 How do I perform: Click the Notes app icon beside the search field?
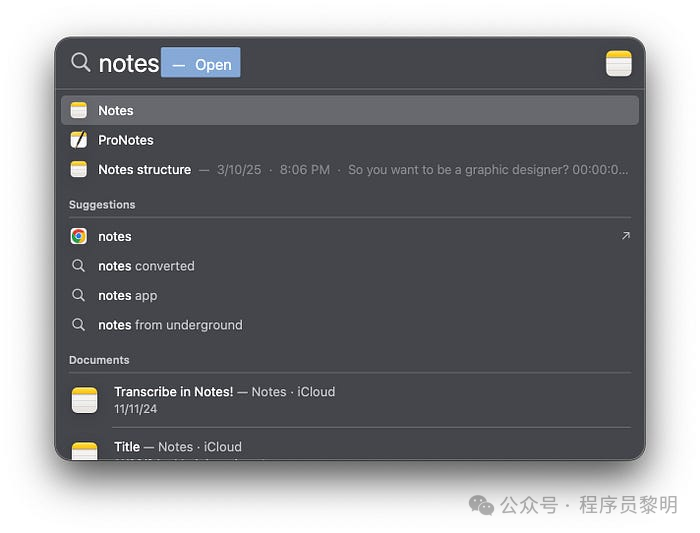618,64
